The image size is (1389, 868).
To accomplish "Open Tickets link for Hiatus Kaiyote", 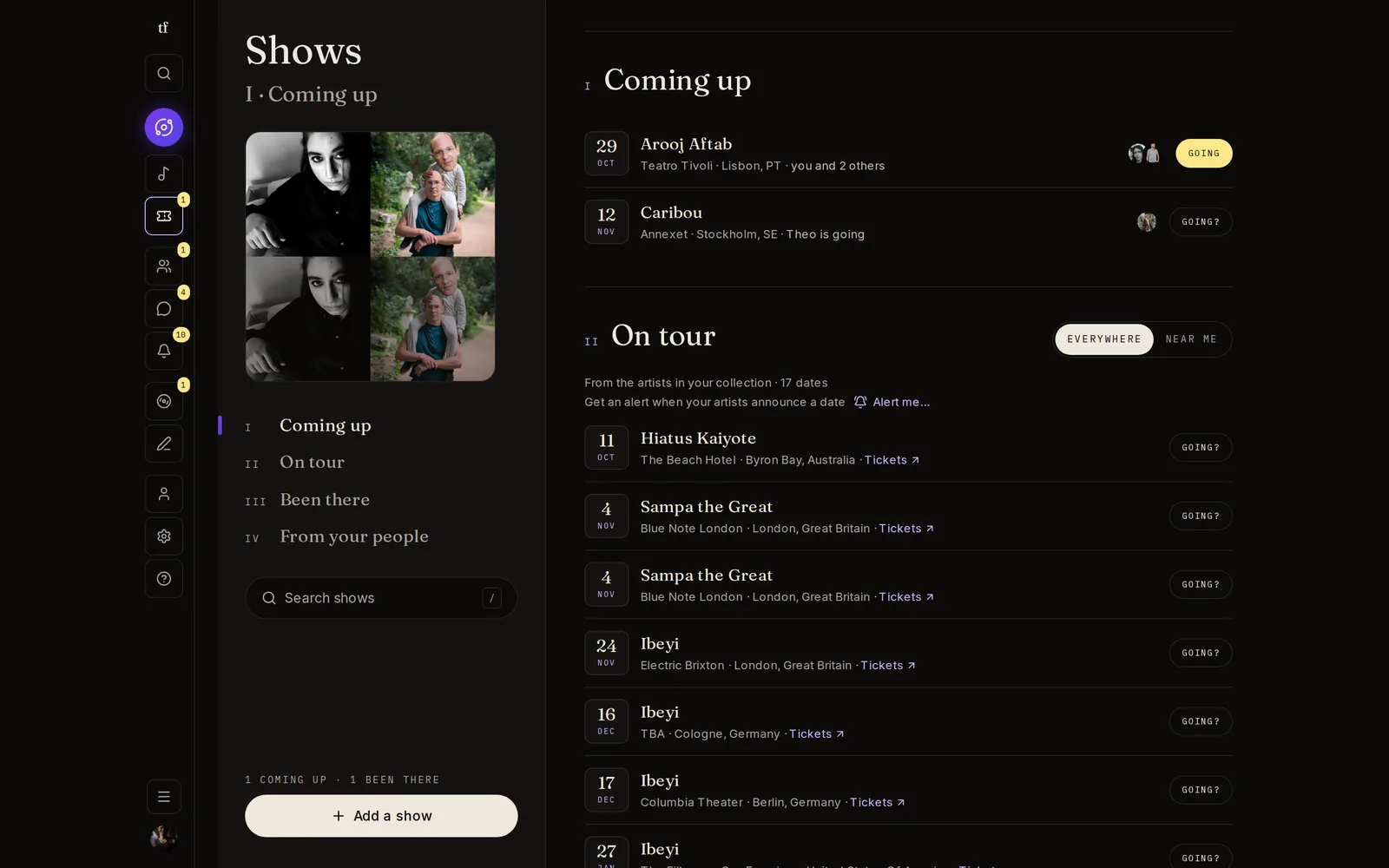I will pos(892,460).
